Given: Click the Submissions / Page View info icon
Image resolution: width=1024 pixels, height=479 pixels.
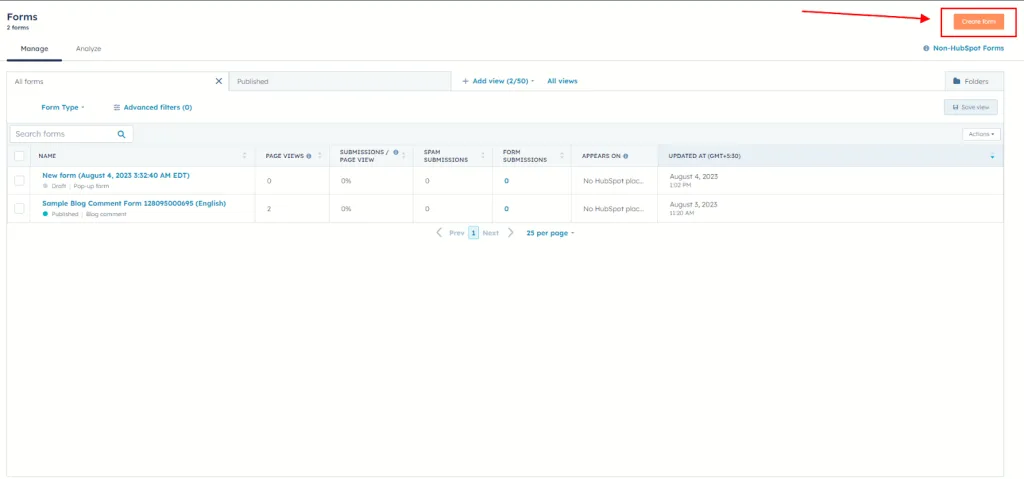Looking at the screenshot, I should (x=396, y=152).
